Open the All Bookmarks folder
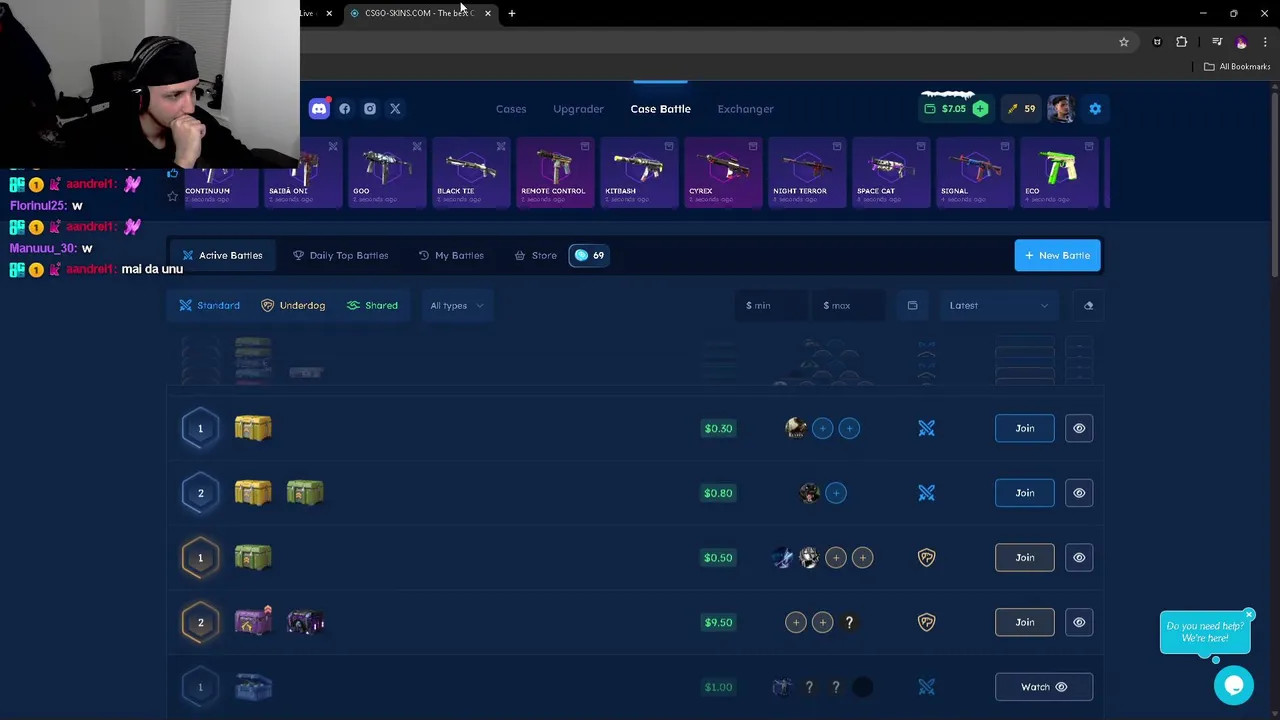The image size is (1280, 720). click(x=1237, y=66)
